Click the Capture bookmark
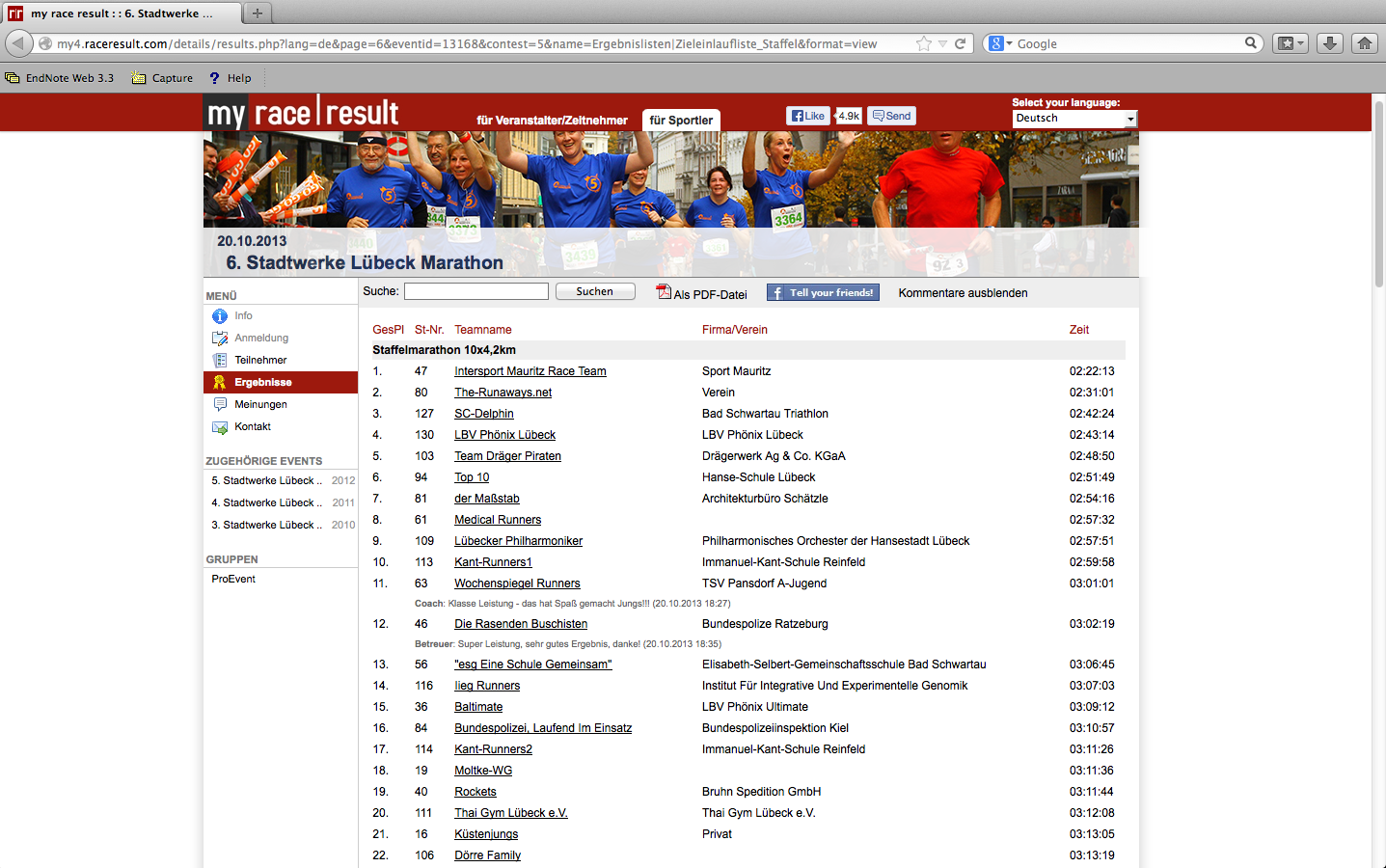The height and width of the screenshot is (868, 1386). pos(162,78)
